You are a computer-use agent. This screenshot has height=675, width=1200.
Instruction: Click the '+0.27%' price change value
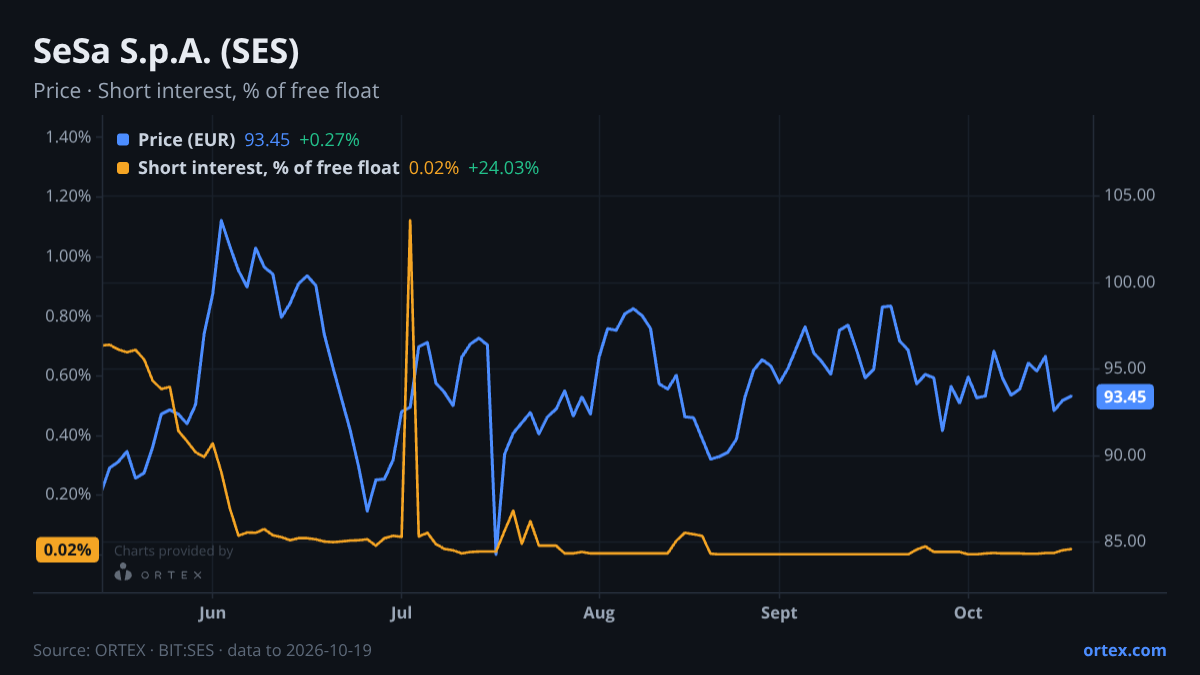point(329,140)
